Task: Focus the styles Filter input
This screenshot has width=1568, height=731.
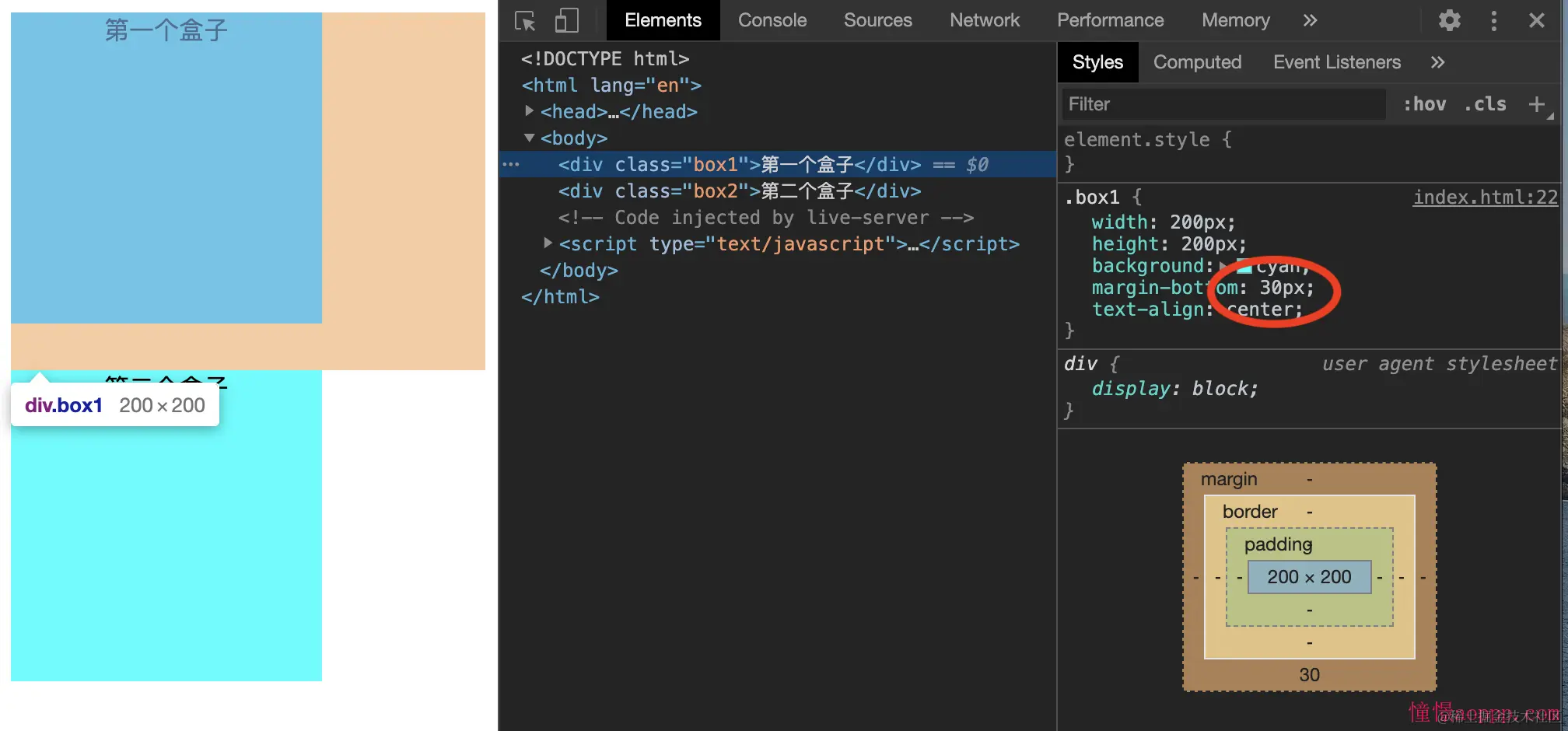Action: click(1224, 104)
